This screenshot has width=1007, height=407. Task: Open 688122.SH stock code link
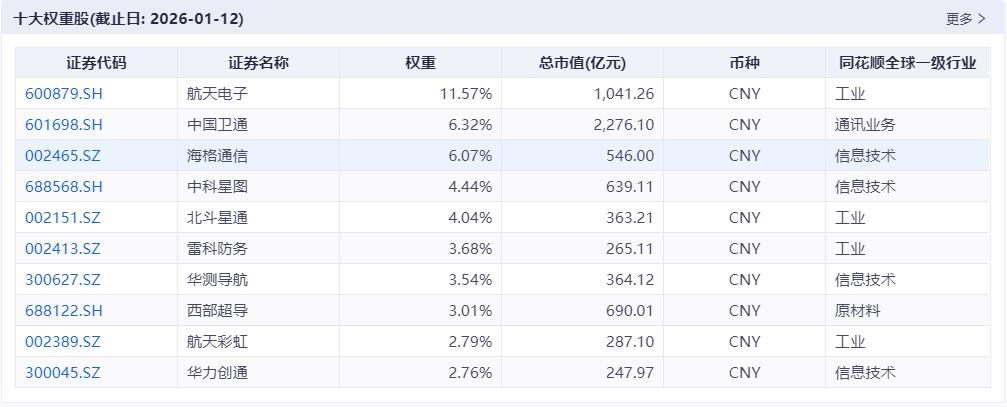64,311
